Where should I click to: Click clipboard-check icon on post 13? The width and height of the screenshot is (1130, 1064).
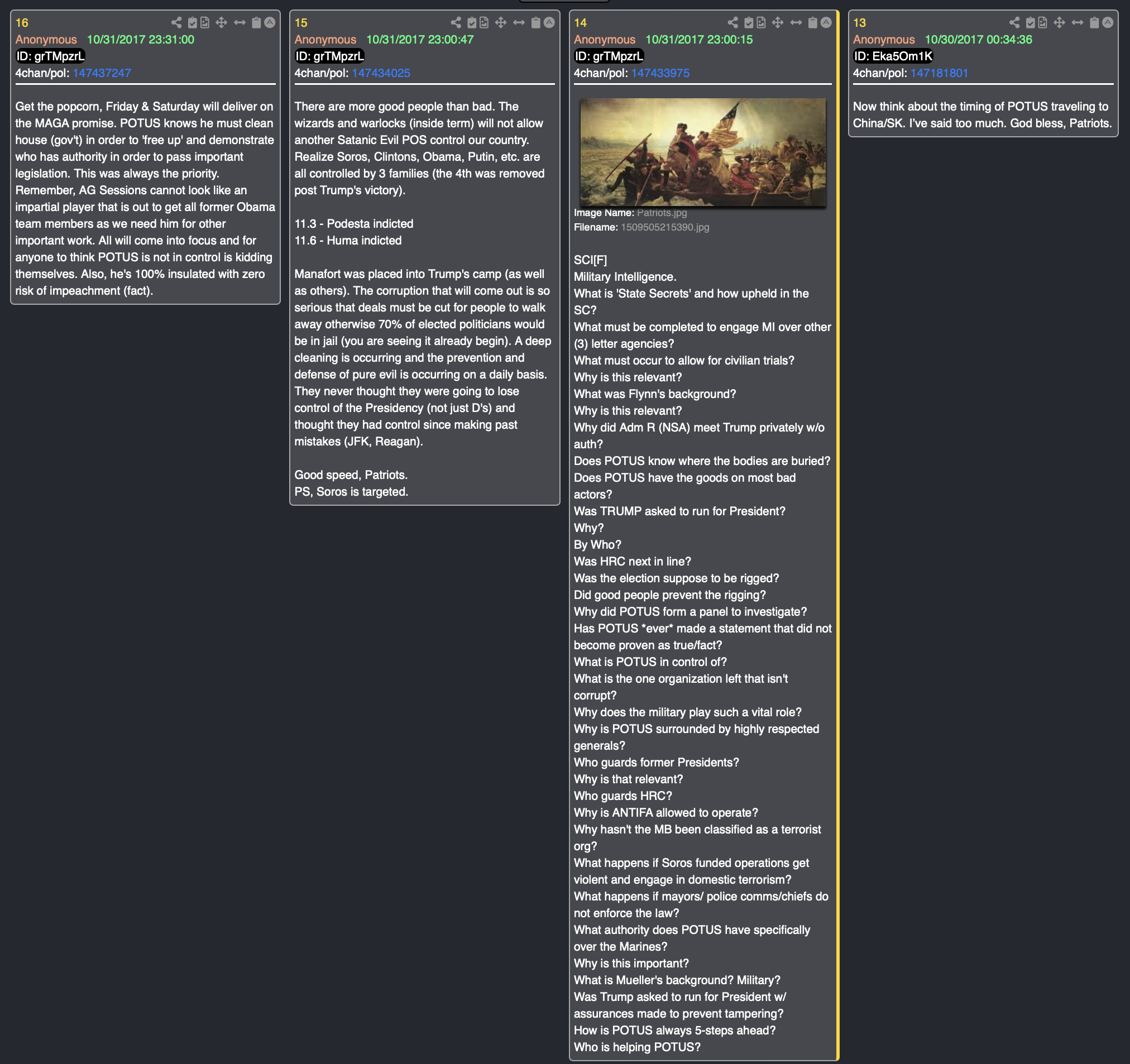point(1030,23)
